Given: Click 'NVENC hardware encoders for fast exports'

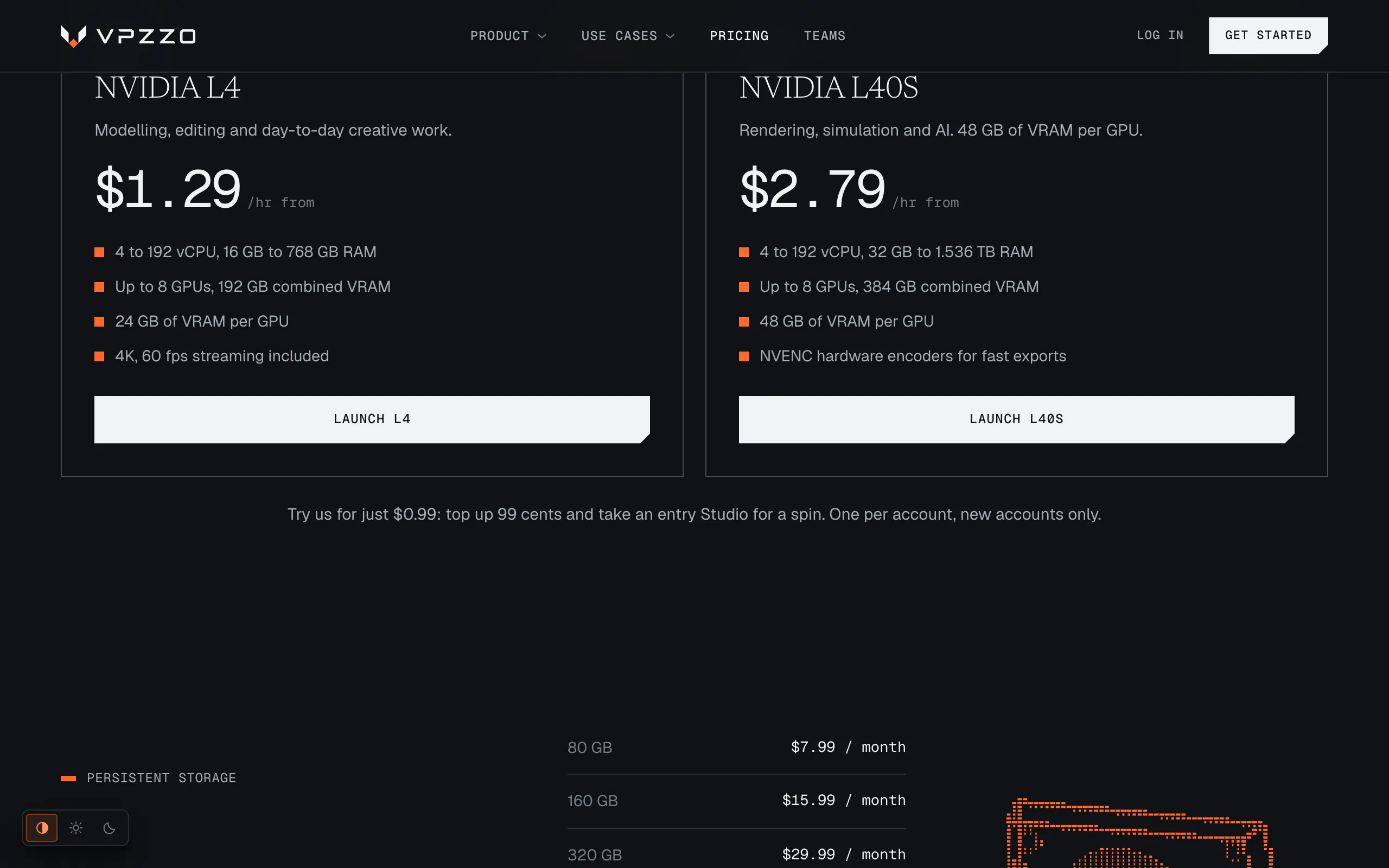Looking at the screenshot, I should pyautogui.click(x=913, y=356).
